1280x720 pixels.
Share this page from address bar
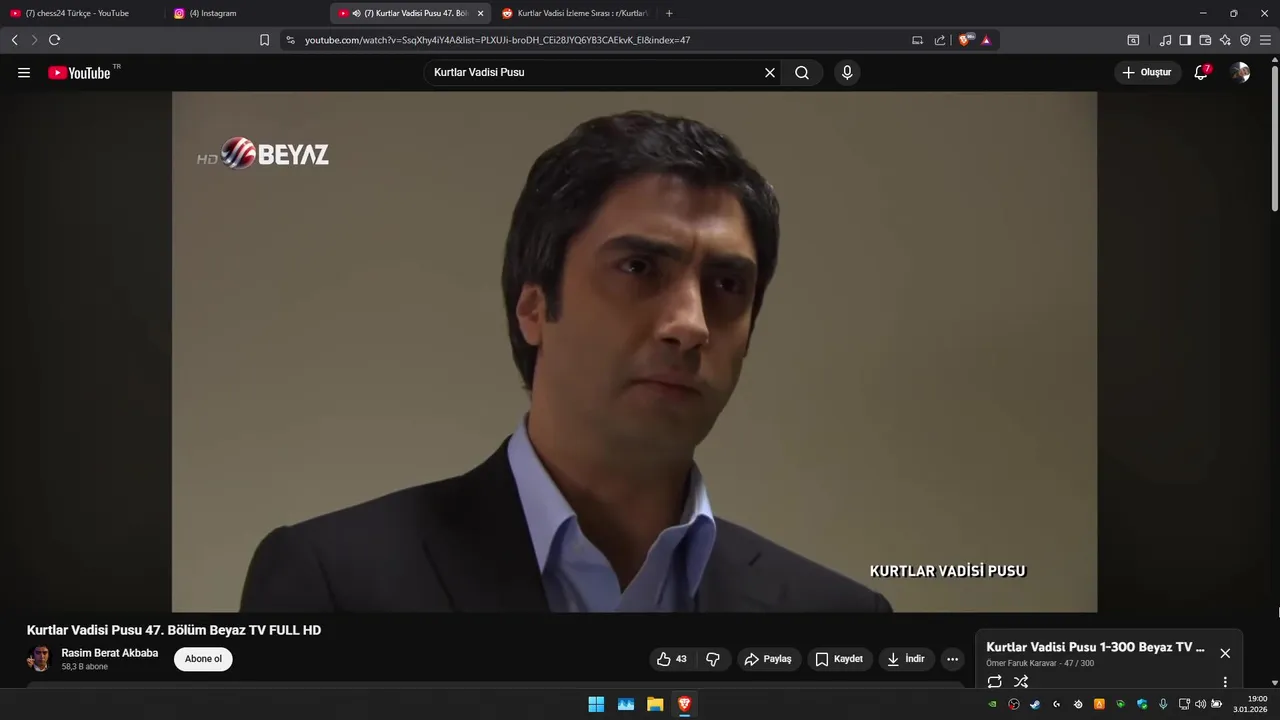click(940, 40)
